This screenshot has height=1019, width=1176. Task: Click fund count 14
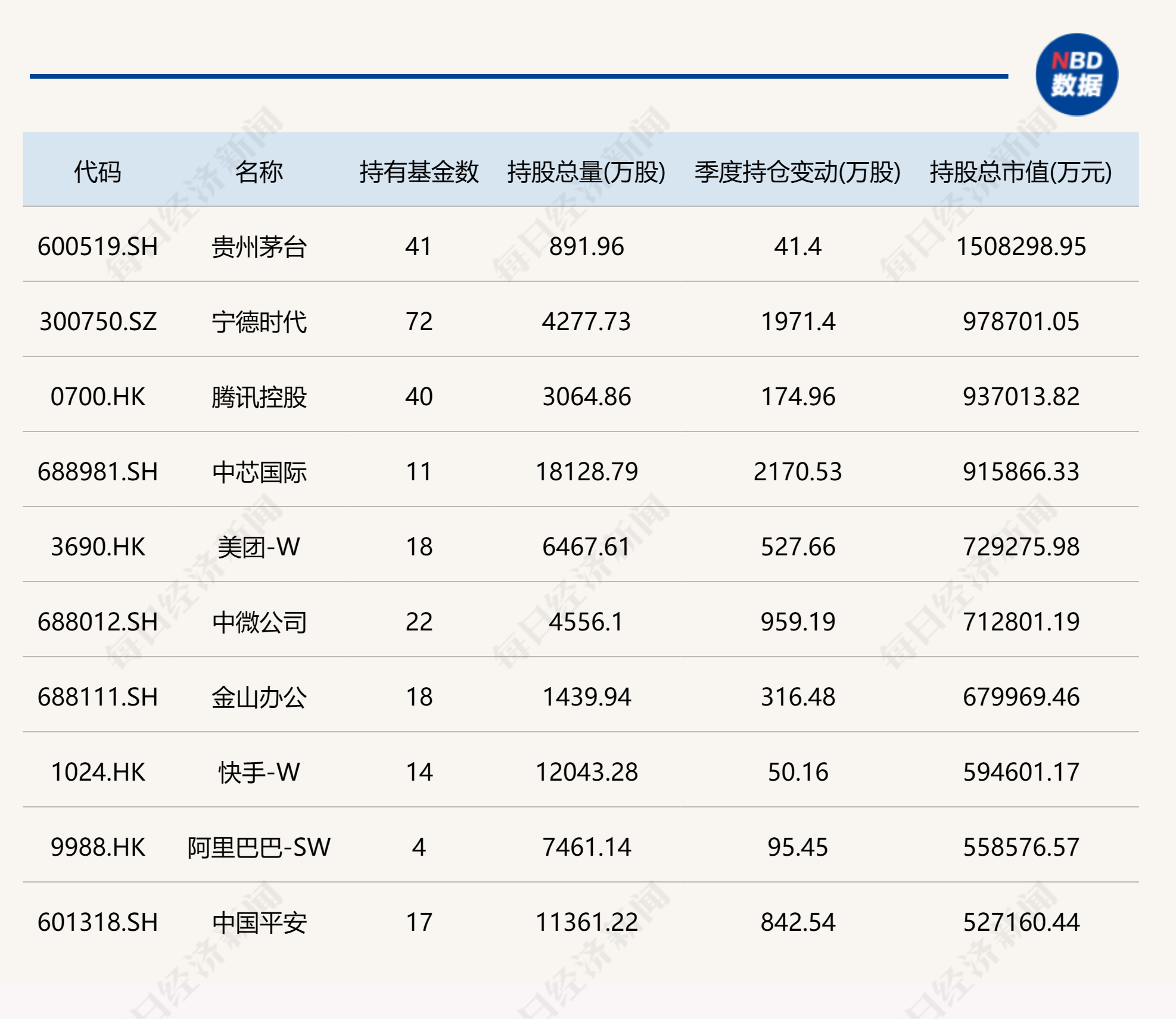tap(419, 772)
